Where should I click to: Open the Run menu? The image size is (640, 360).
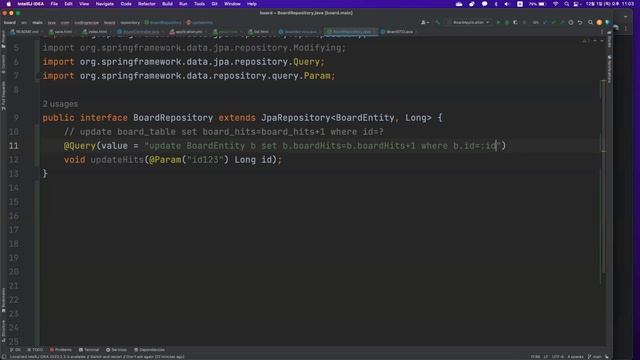pyautogui.click(x=183, y=4)
